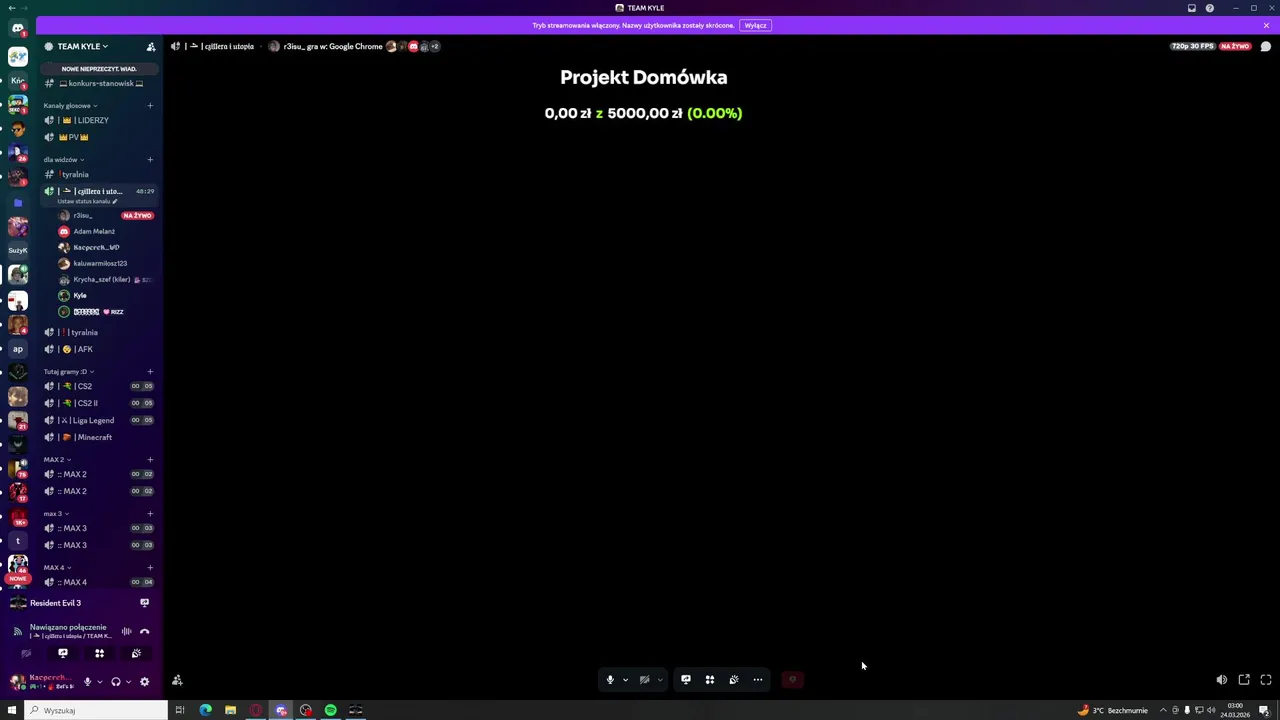Open server folder icon in server list
The image size is (1280, 720).
[18, 202]
